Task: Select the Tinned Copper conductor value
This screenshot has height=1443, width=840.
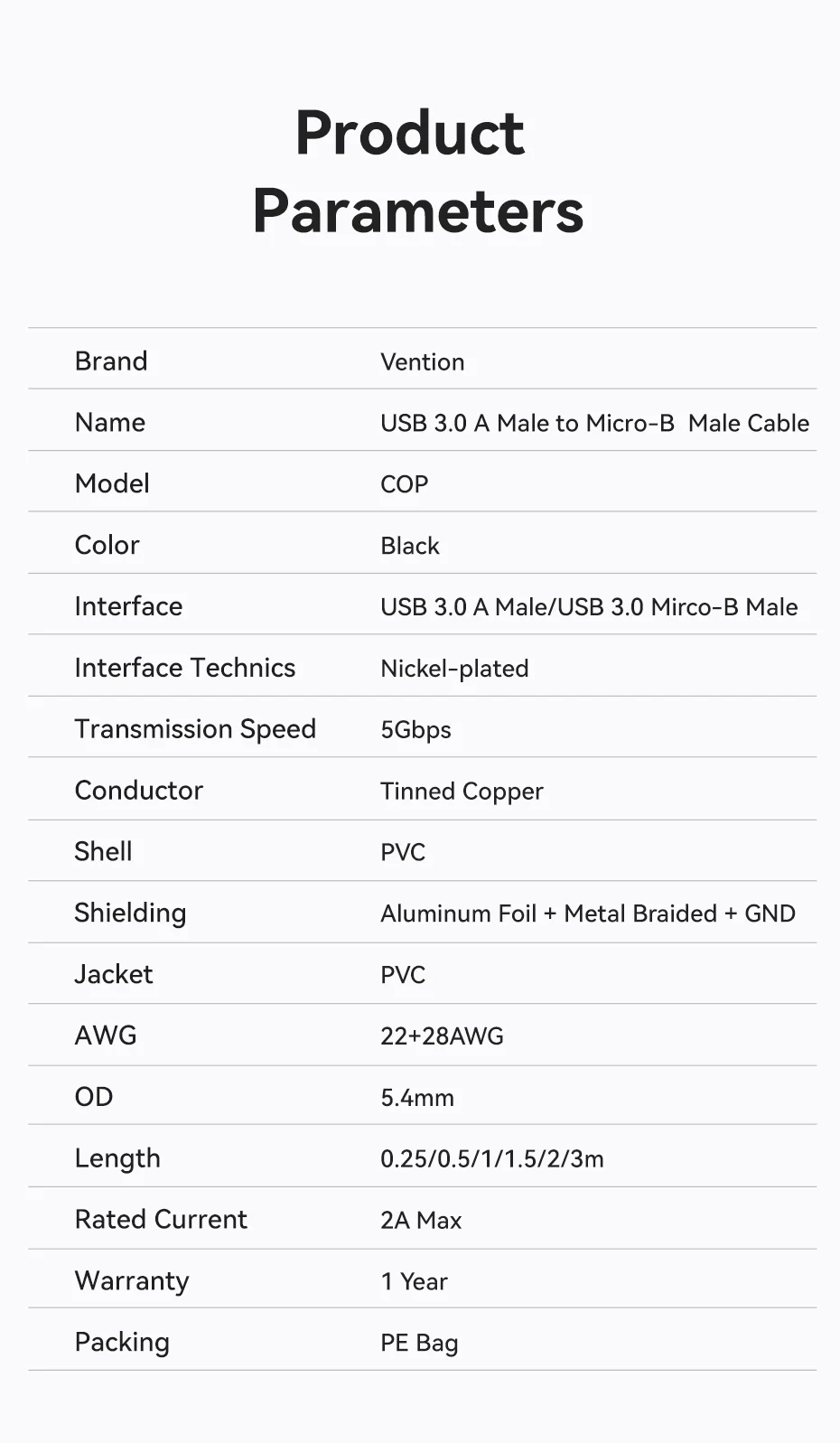Action: point(462,792)
